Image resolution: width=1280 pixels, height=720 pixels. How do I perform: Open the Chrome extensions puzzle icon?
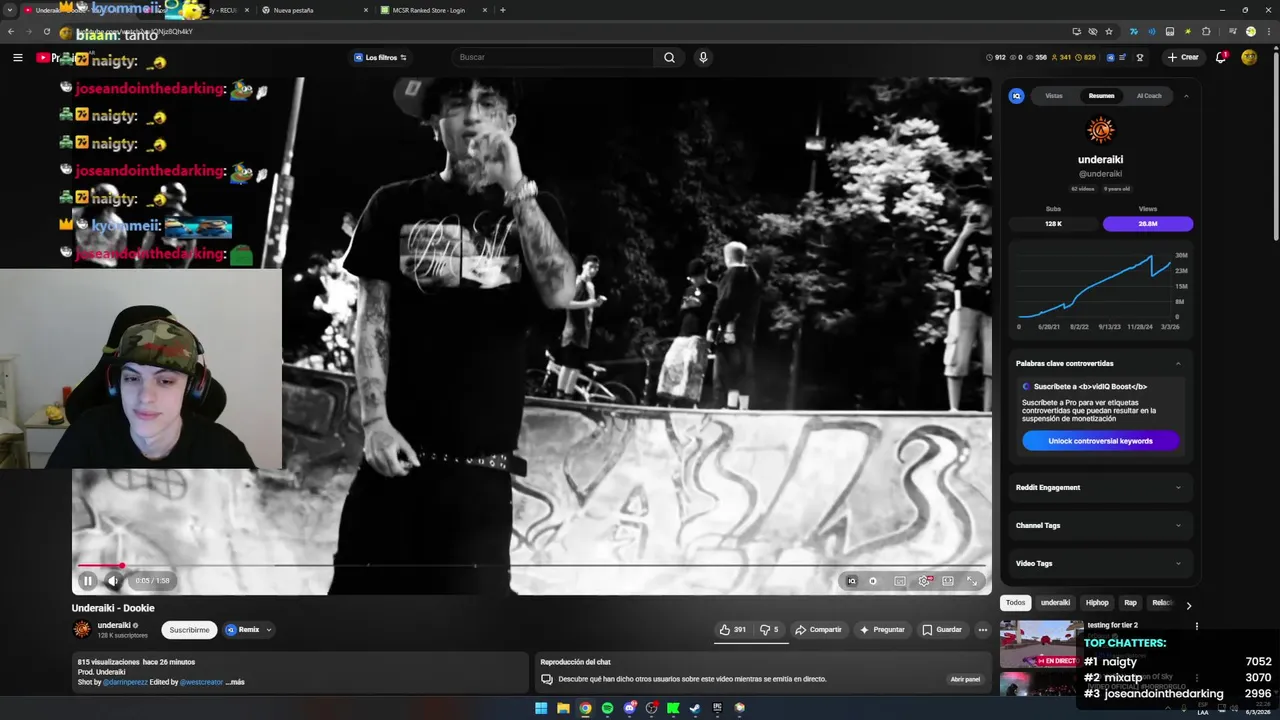(x=1206, y=31)
